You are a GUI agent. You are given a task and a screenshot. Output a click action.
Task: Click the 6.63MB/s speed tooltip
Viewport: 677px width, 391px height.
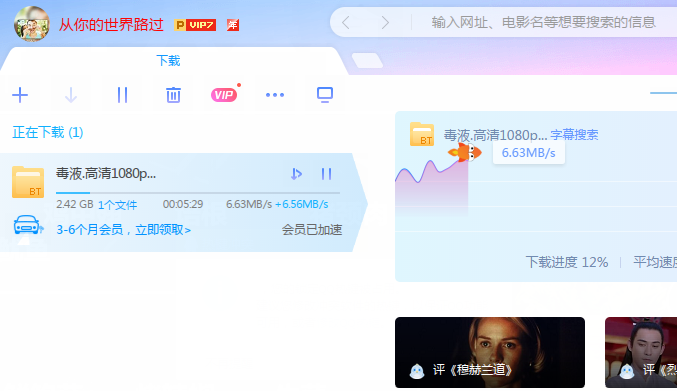point(528,153)
